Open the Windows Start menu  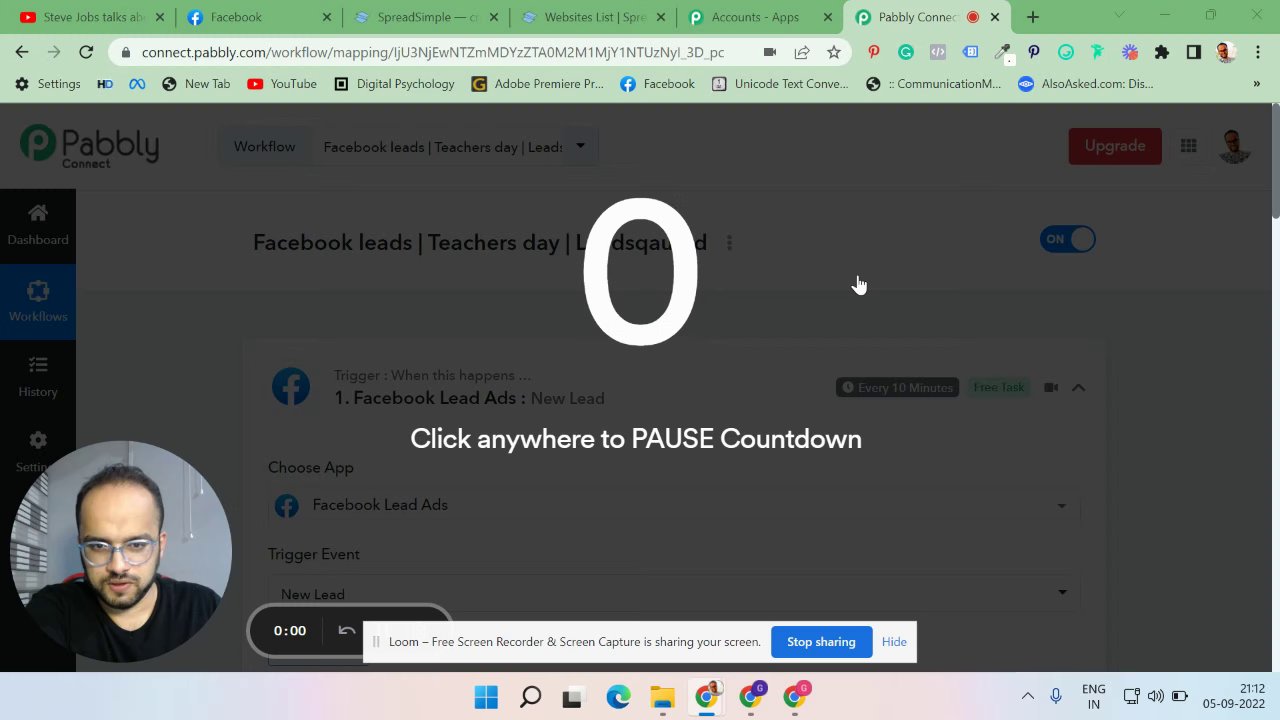point(486,697)
